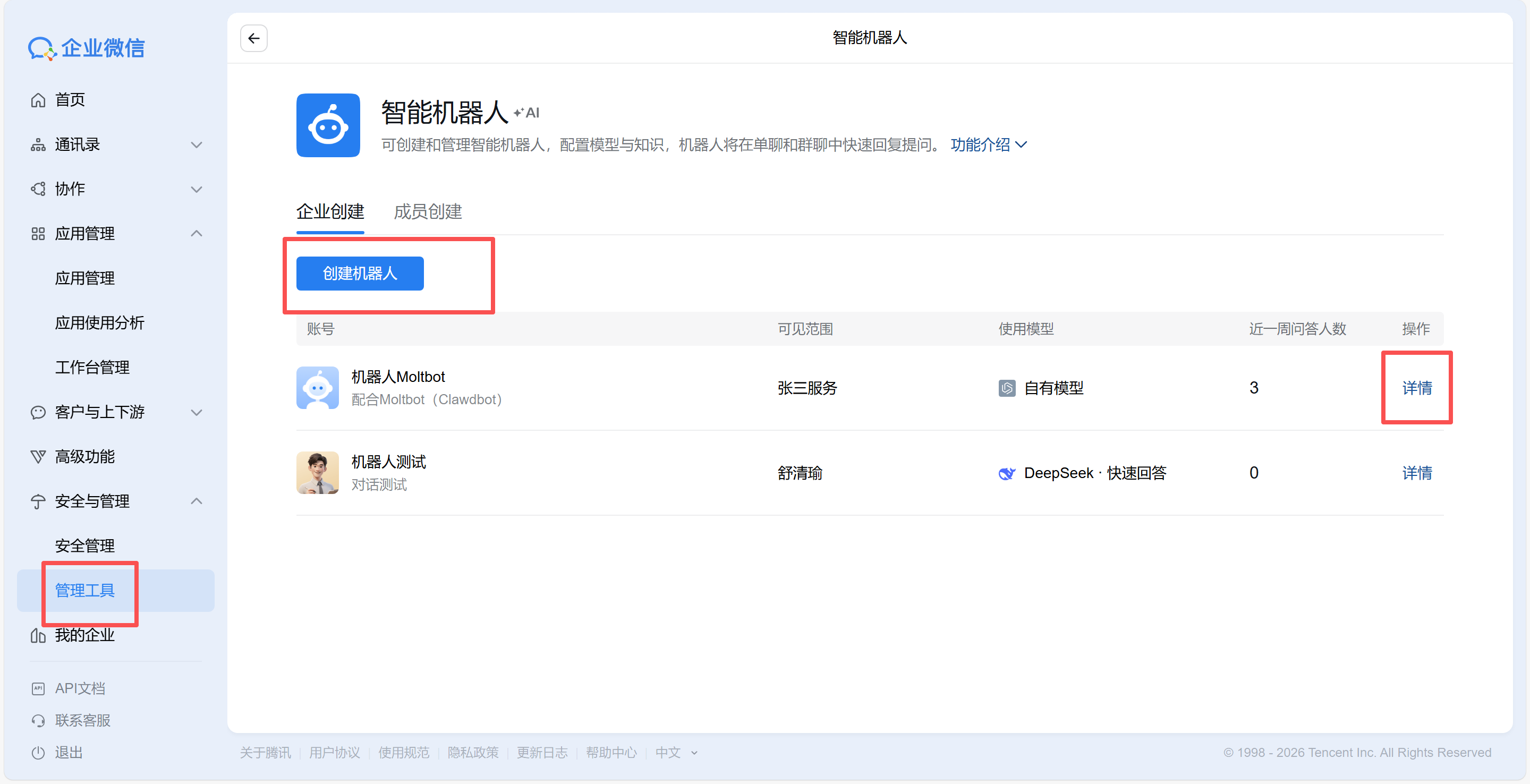
Task: Click the 退出 power icon
Action: coord(38,753)
